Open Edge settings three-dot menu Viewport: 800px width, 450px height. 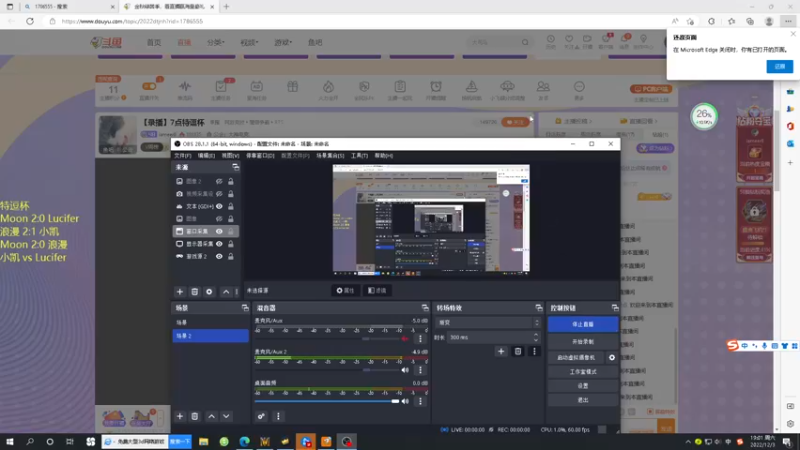pyautogui.click(x=788, y=21)
